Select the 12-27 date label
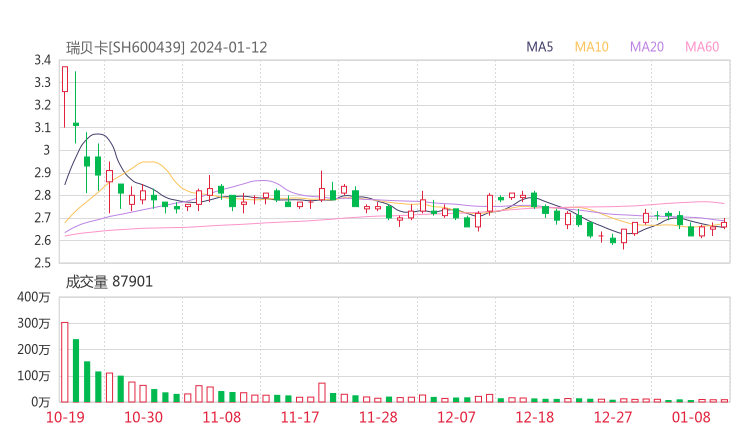Image resolution: width=740 pixels, height=440 pixels. click(613, 417)
